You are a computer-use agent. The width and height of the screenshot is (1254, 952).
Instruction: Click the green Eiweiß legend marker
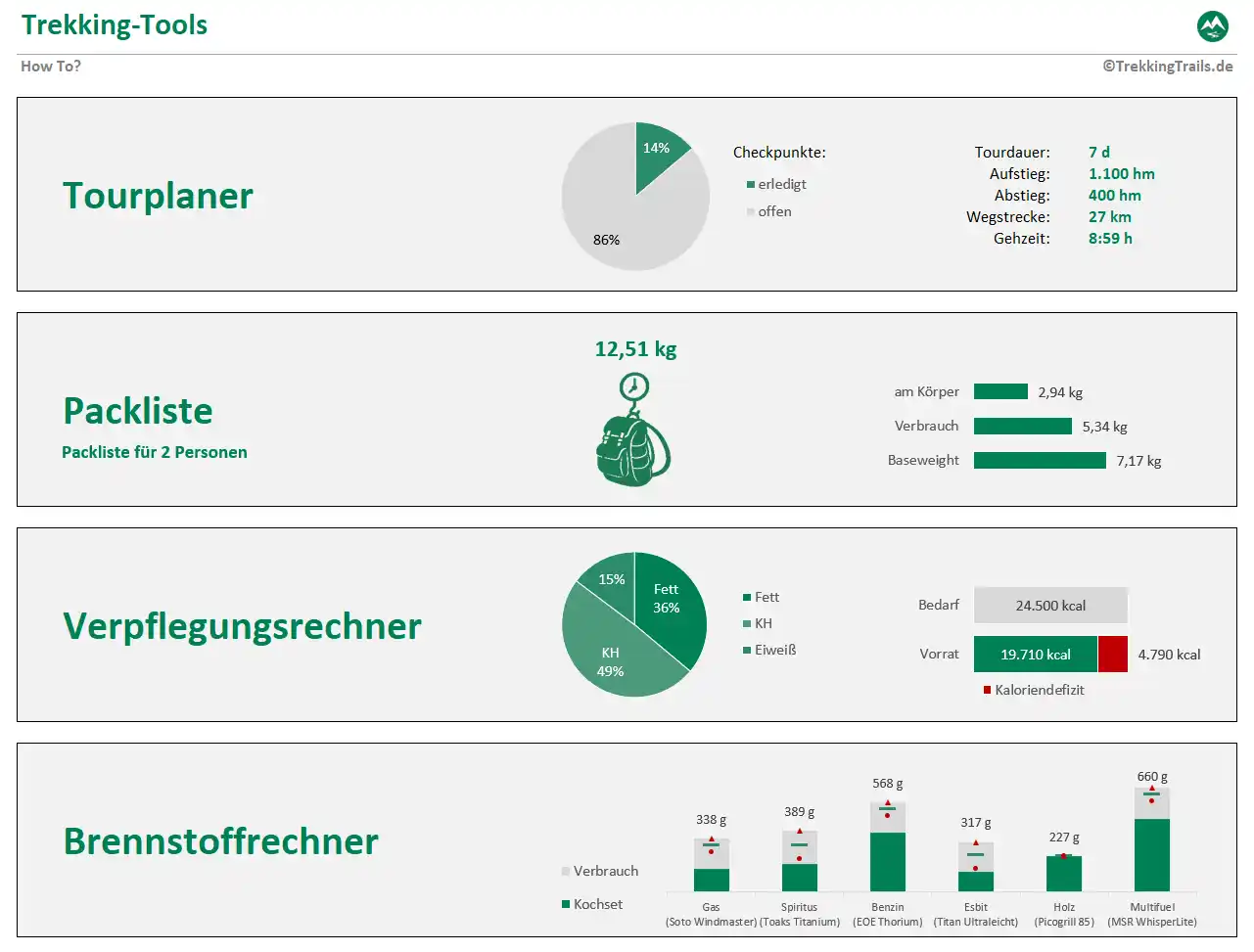click(747, 650)
